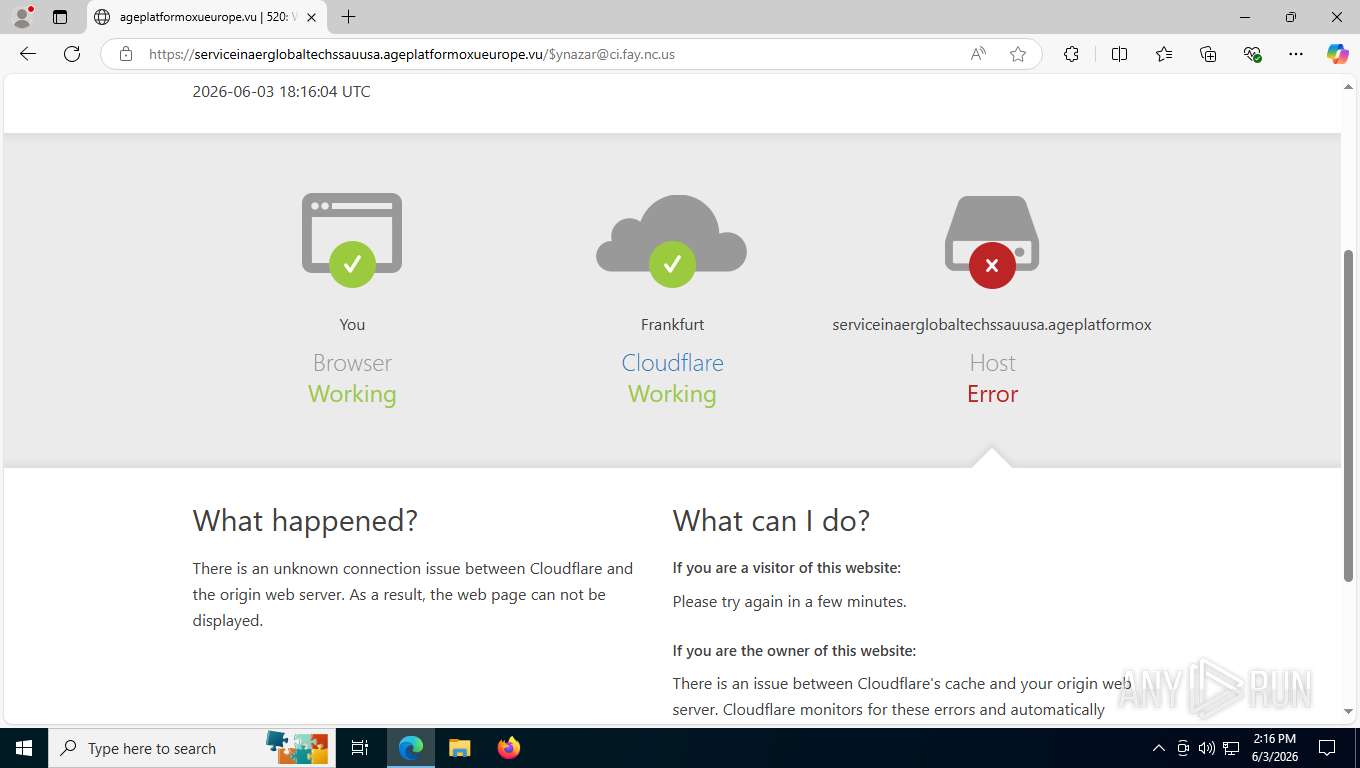Click the taskbar search box
Viewport: 1360px width, 768px height.
click(191, 748)
